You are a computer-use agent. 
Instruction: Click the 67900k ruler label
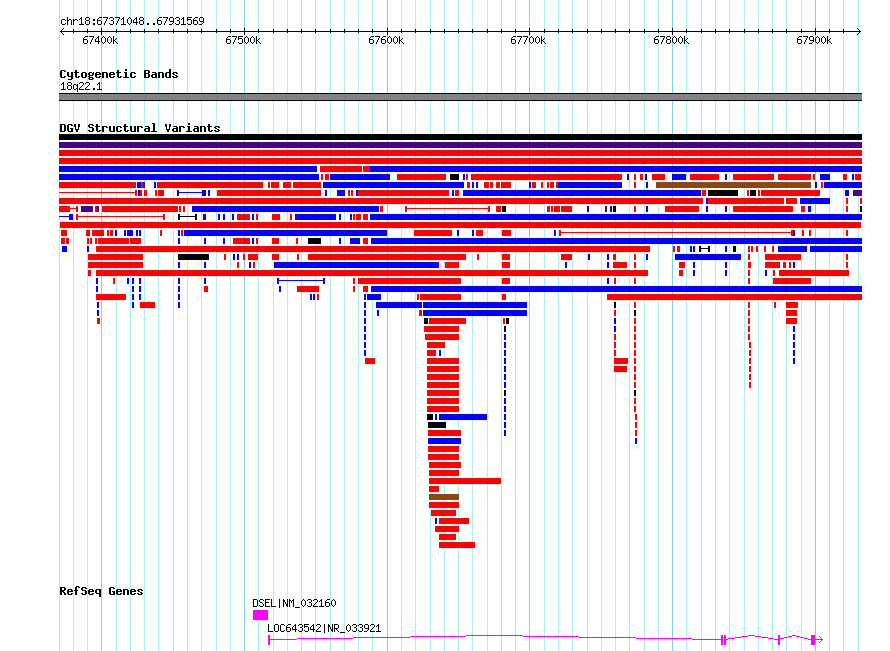point(814,40)
